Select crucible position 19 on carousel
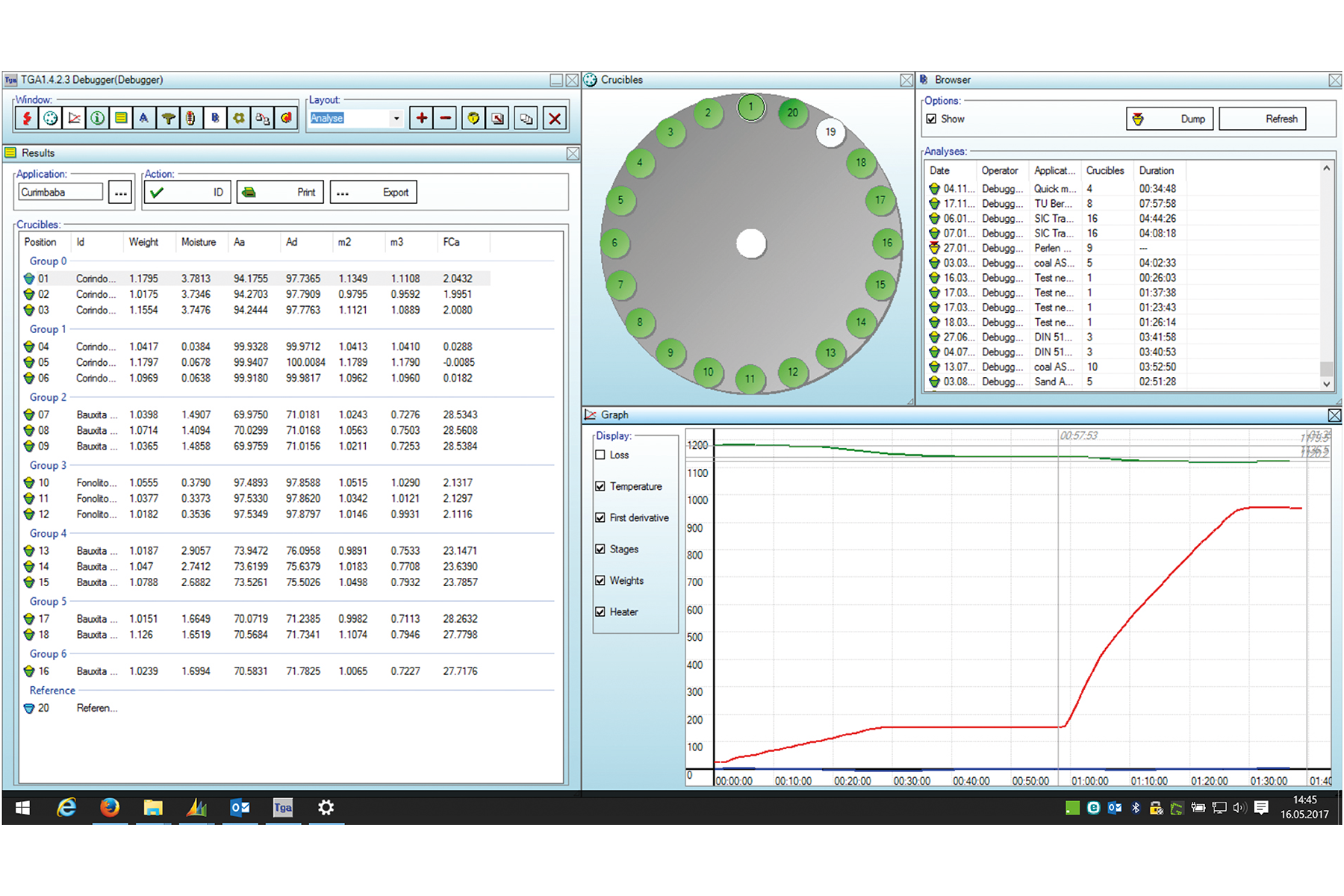Image resolution: width=1344 pixels, height=896 pixels. click(x=830, y=132)
